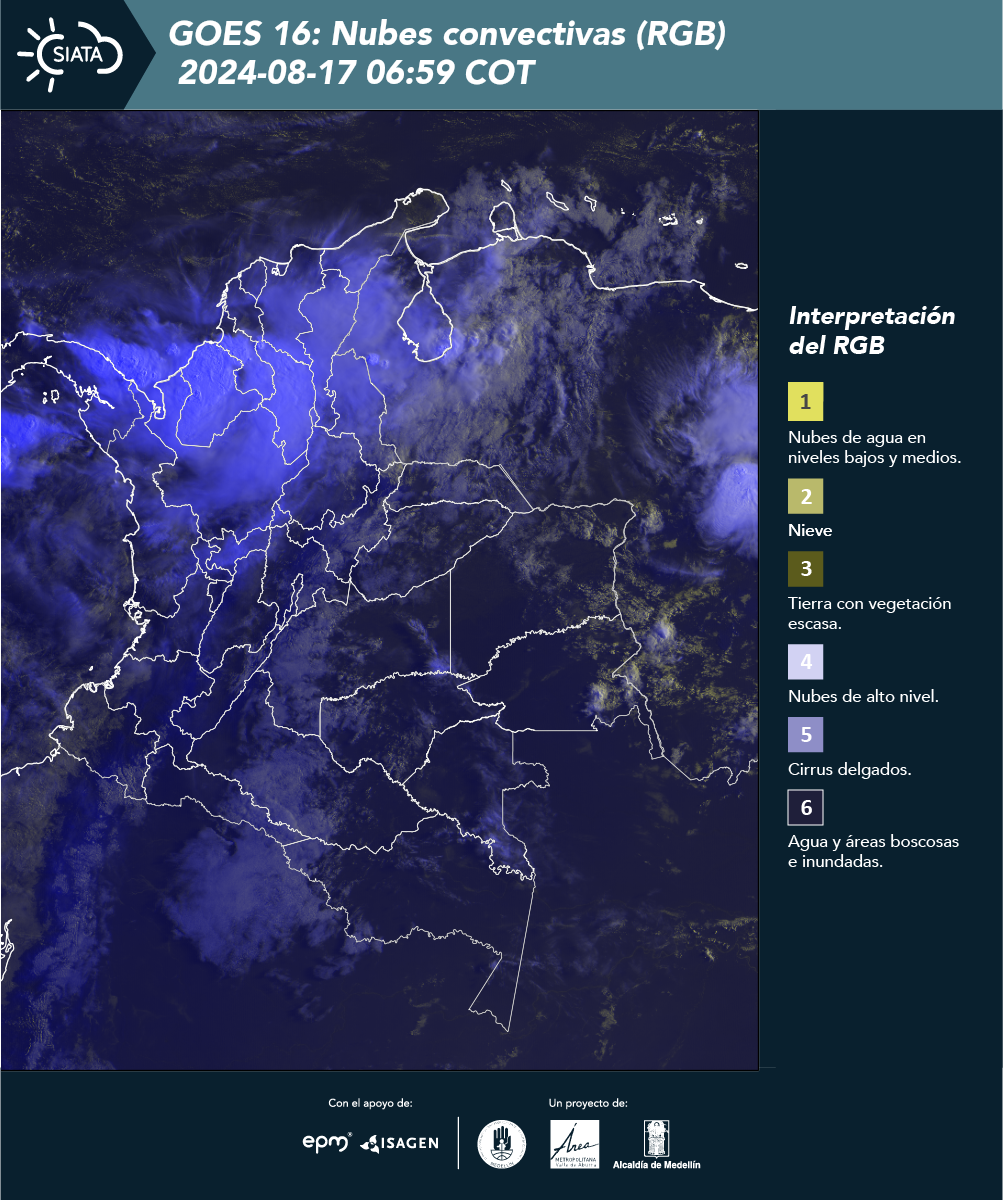Select purple swatch number 5
The image size is (1003, 1200).
pyautogui.click(x=805, y=735)
